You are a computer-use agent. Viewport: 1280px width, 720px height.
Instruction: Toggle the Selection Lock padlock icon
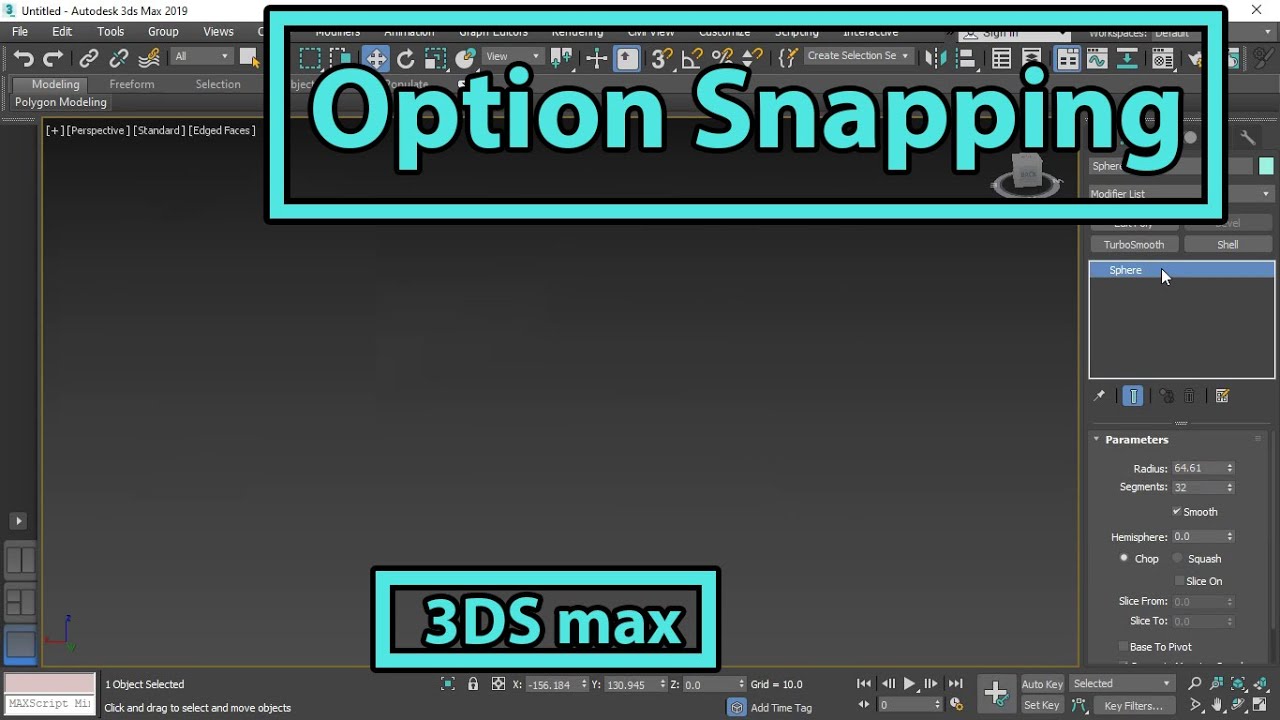tap(473, 684)
